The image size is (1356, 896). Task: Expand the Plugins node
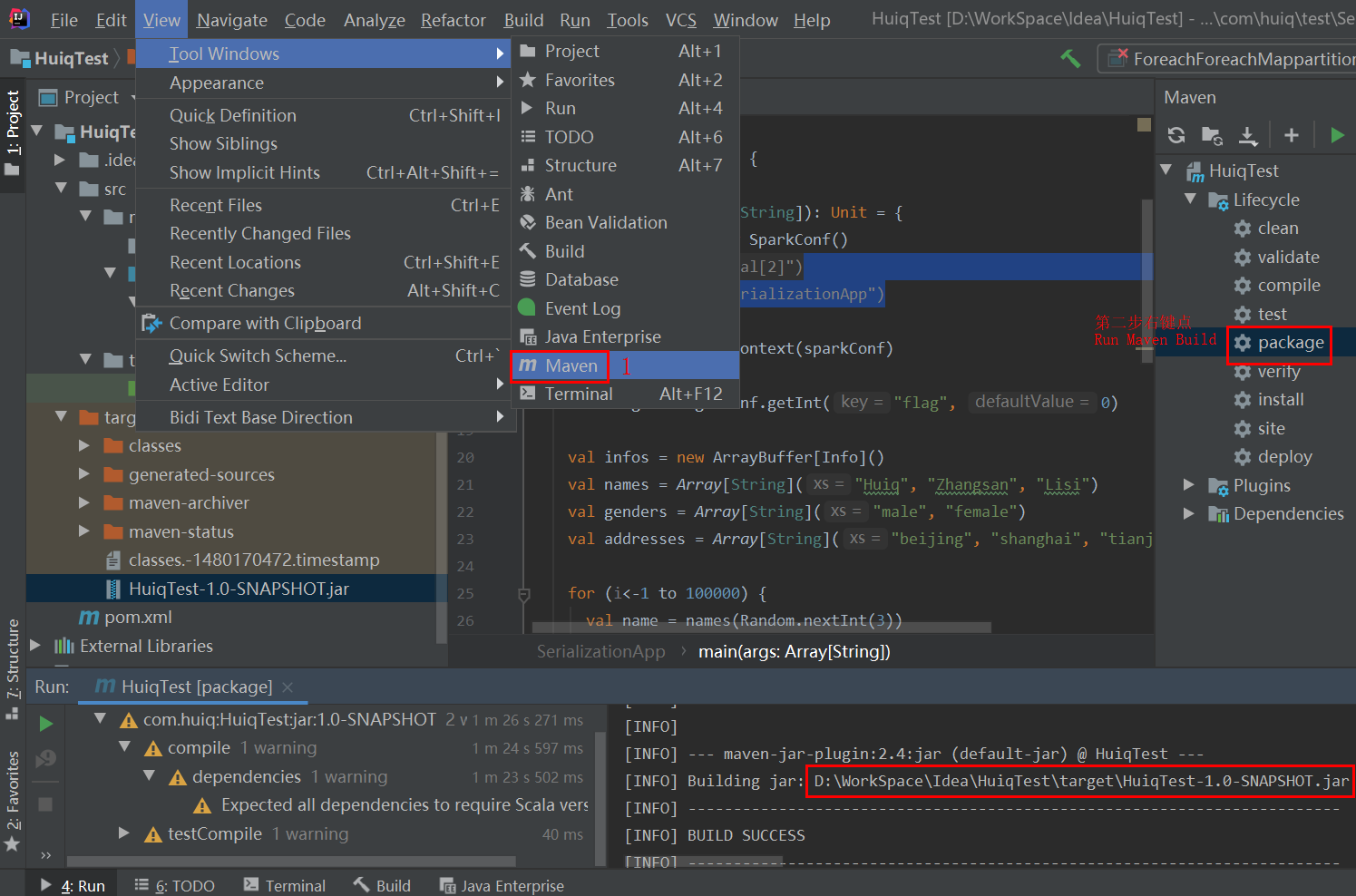click(x=1189, y=485)
